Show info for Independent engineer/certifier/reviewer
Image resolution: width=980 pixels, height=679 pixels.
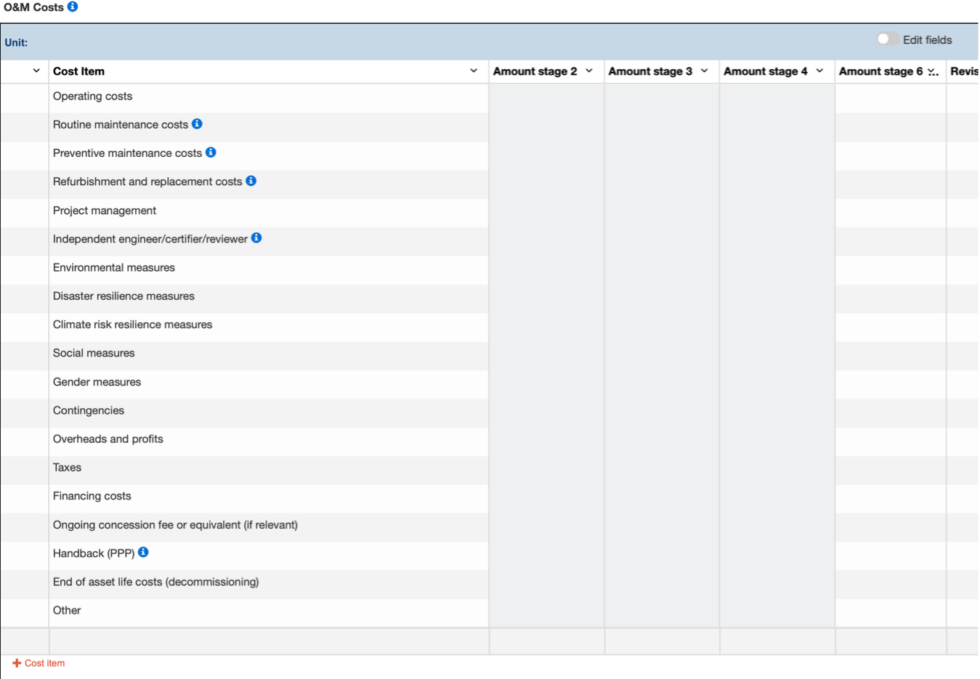pyautogui.click(x=256, y=238)
